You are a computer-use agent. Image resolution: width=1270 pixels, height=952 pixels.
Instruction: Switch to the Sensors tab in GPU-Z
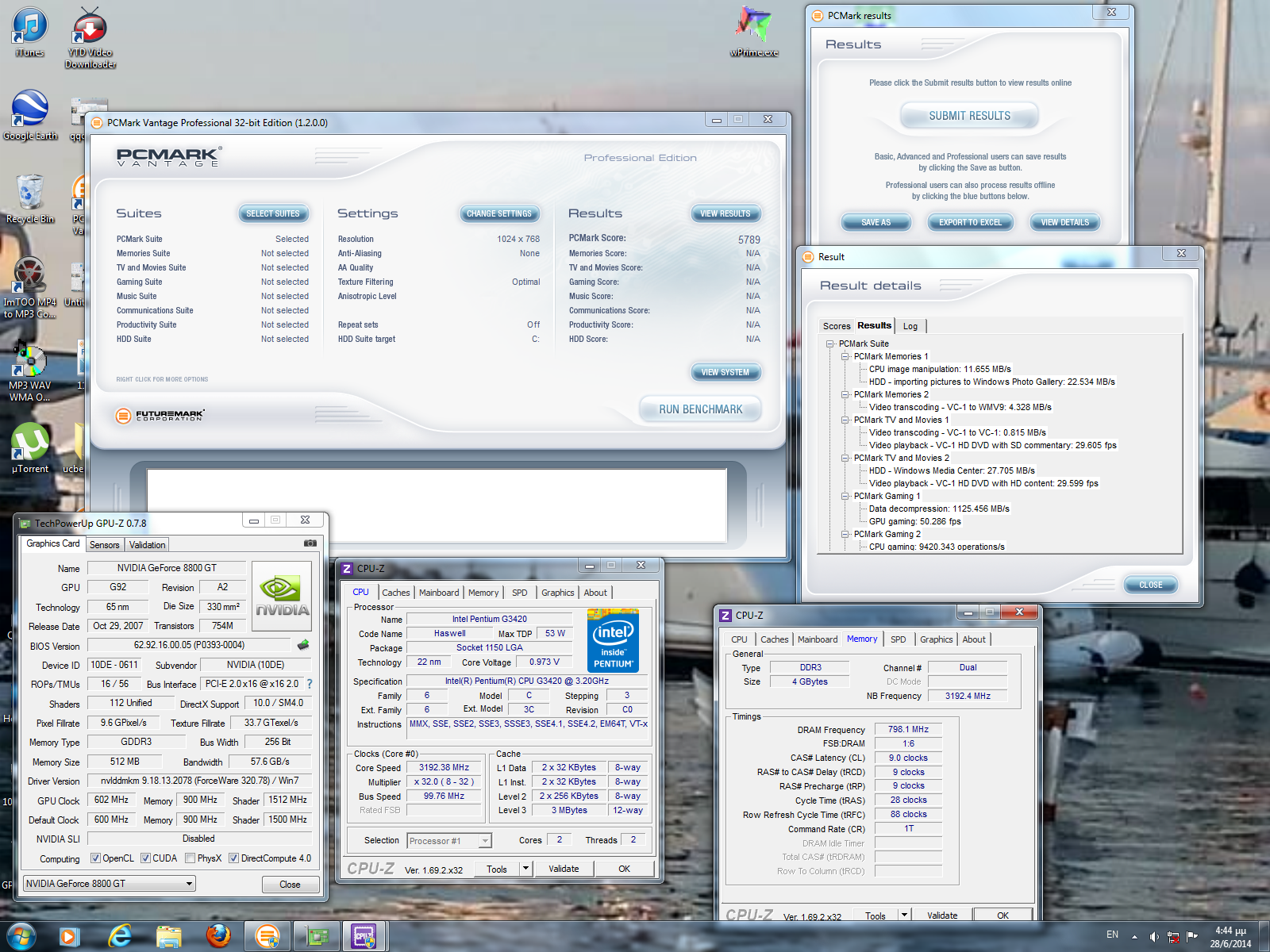pos(104,545)
